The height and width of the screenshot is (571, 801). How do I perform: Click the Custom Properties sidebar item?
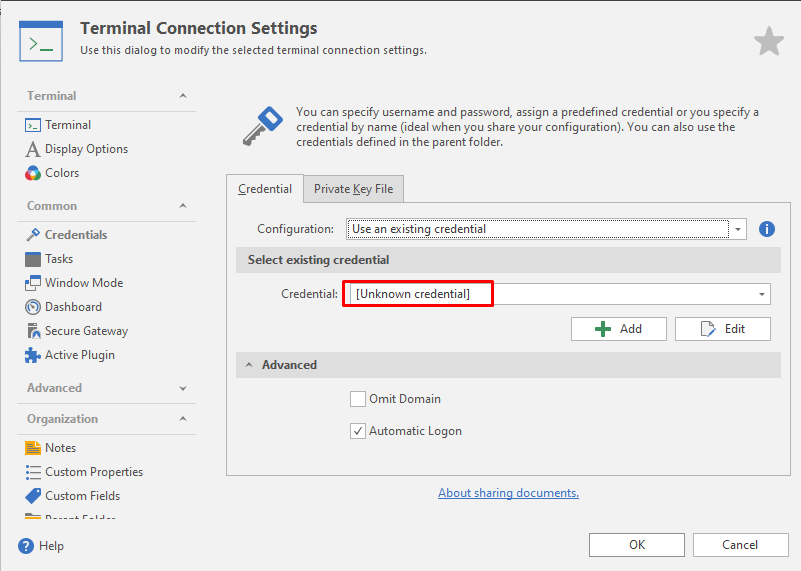pyautogui.click(x=93, y=472)
